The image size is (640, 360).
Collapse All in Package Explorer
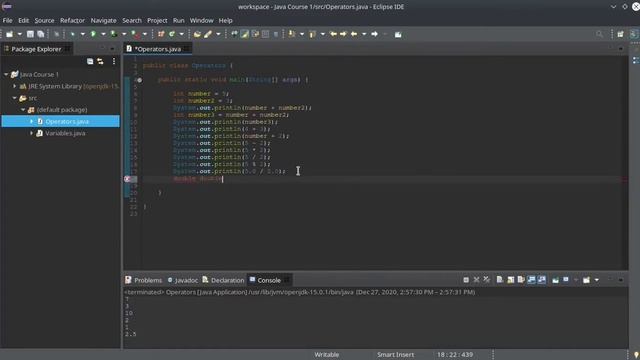[90, 61]
